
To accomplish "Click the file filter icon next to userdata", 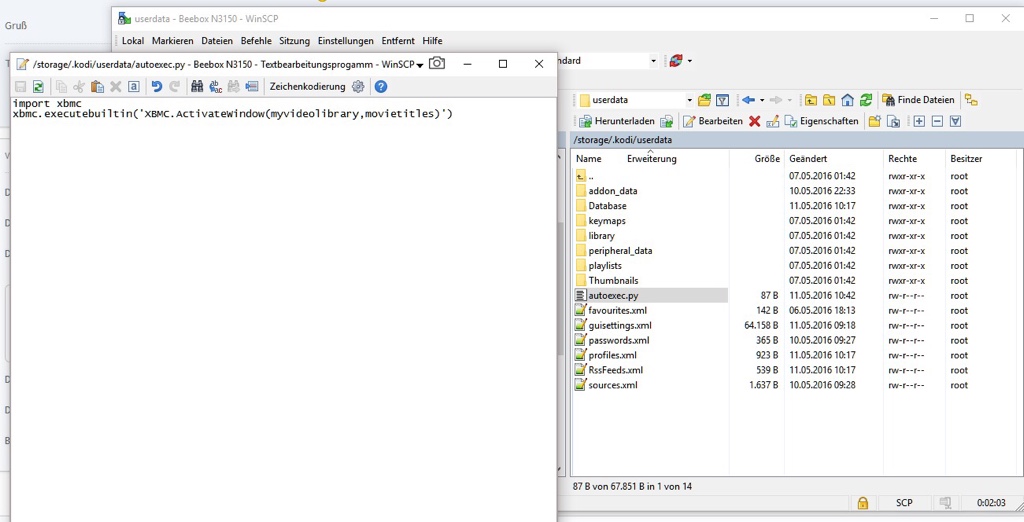I will coord(722,100).
